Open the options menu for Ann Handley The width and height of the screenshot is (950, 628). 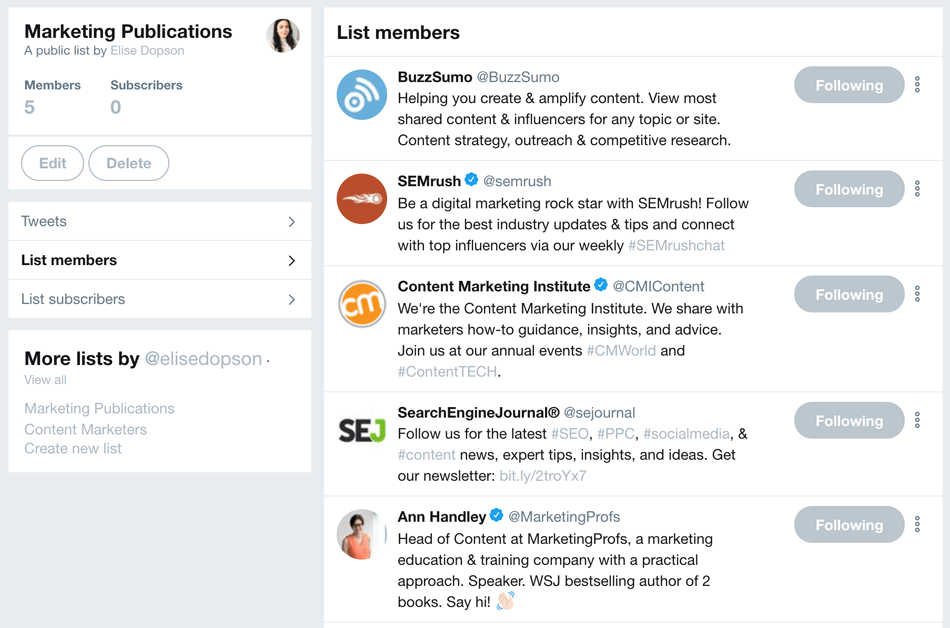click(x=917, y=524)
